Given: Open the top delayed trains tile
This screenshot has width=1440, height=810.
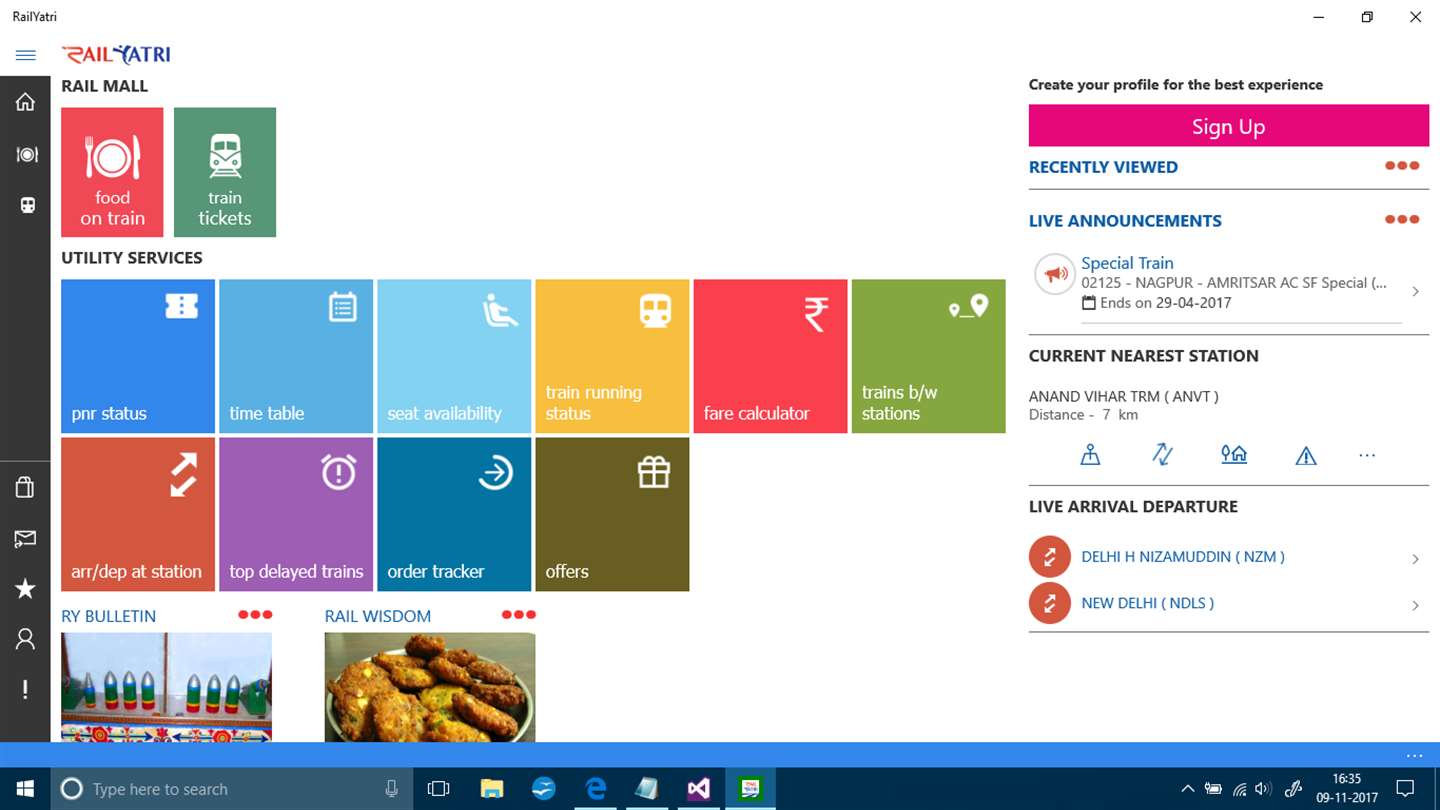Looking at the screenshot, I should coord(296,514).
